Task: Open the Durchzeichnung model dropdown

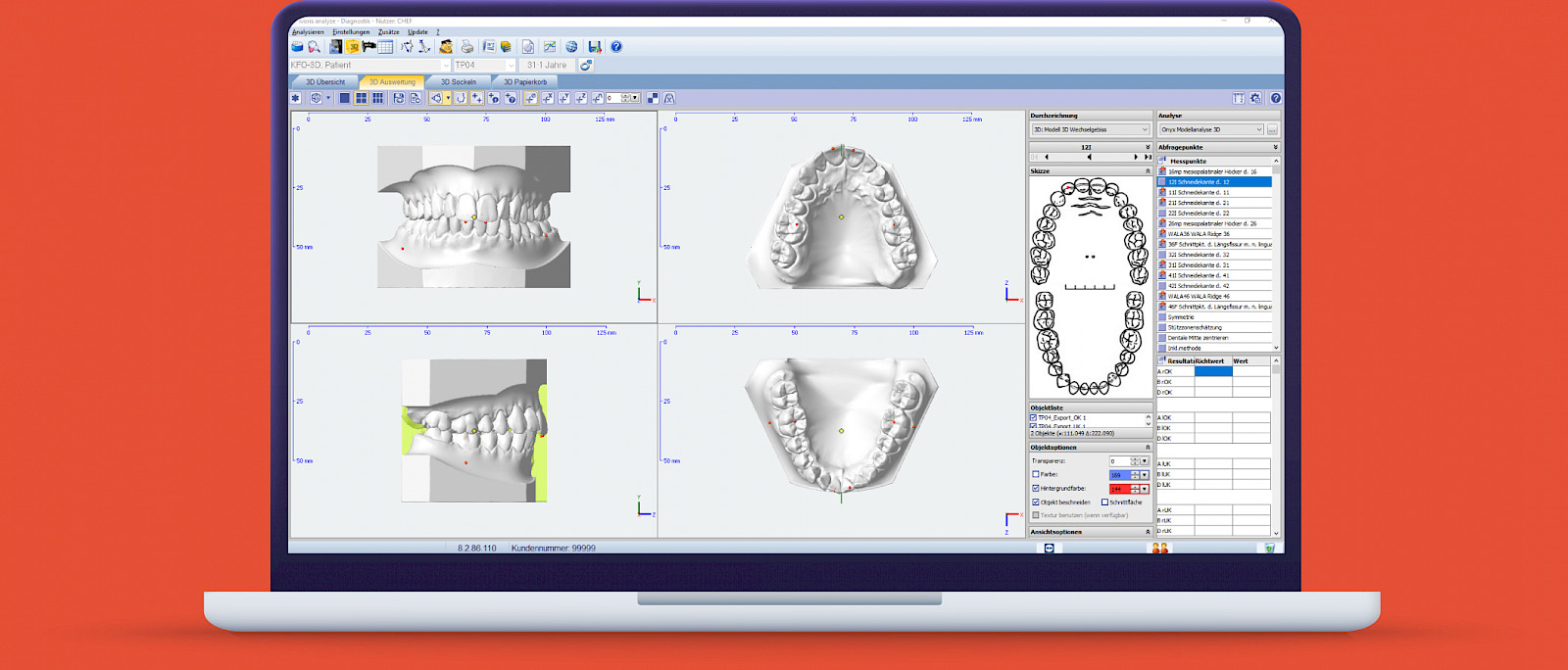Action: tap(1090, 129)
